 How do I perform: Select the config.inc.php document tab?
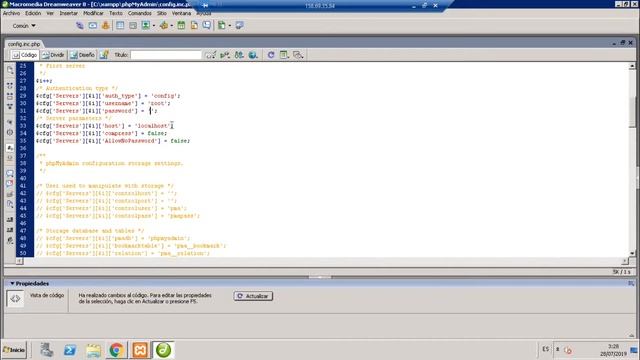click(24, 44)
